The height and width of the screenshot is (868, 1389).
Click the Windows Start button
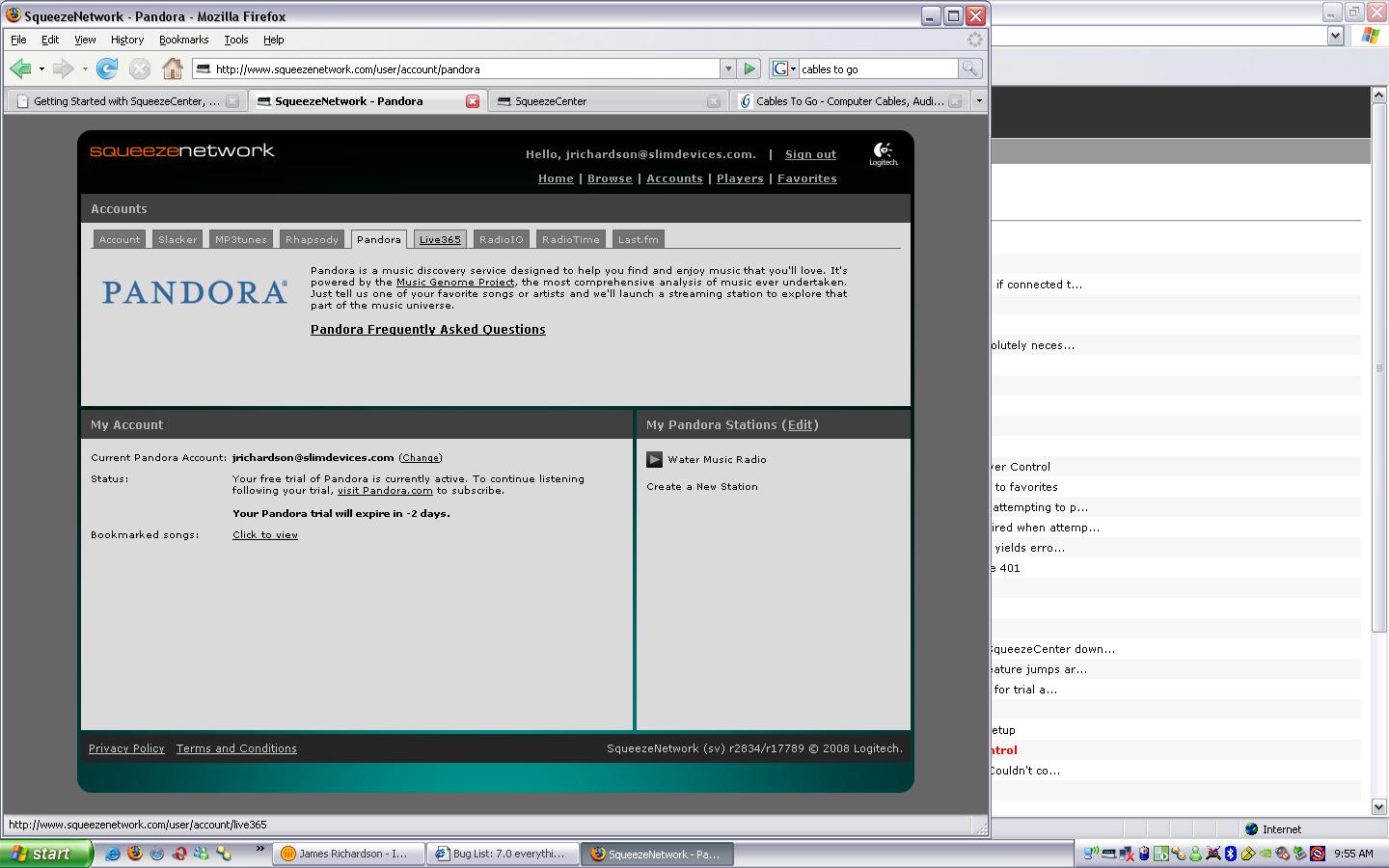pos(46,854)
